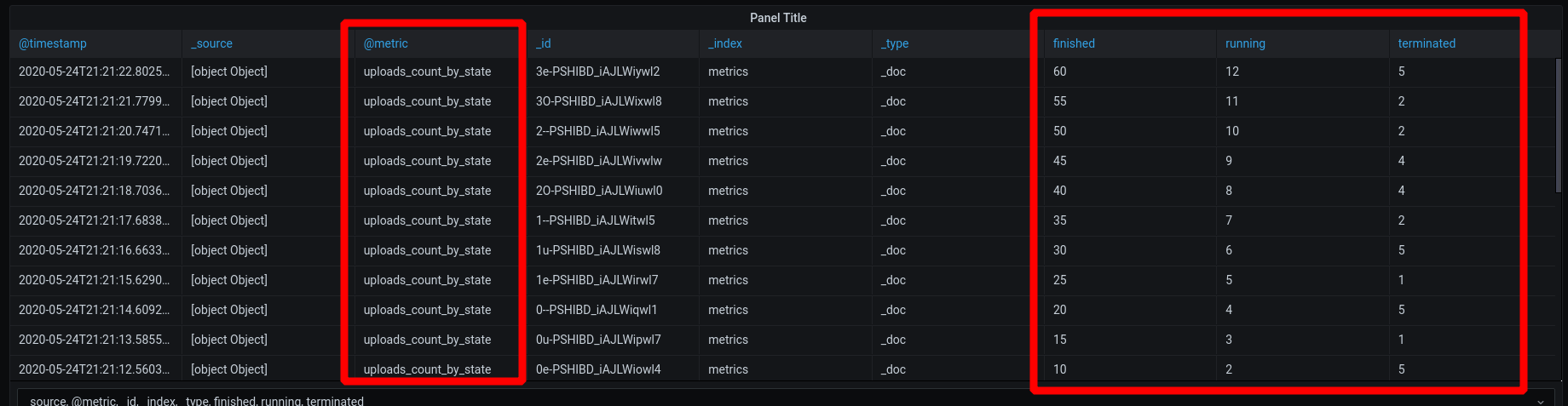
Task: Click the vertical scrollbar of the table
Action: (x=1559, y=126)
